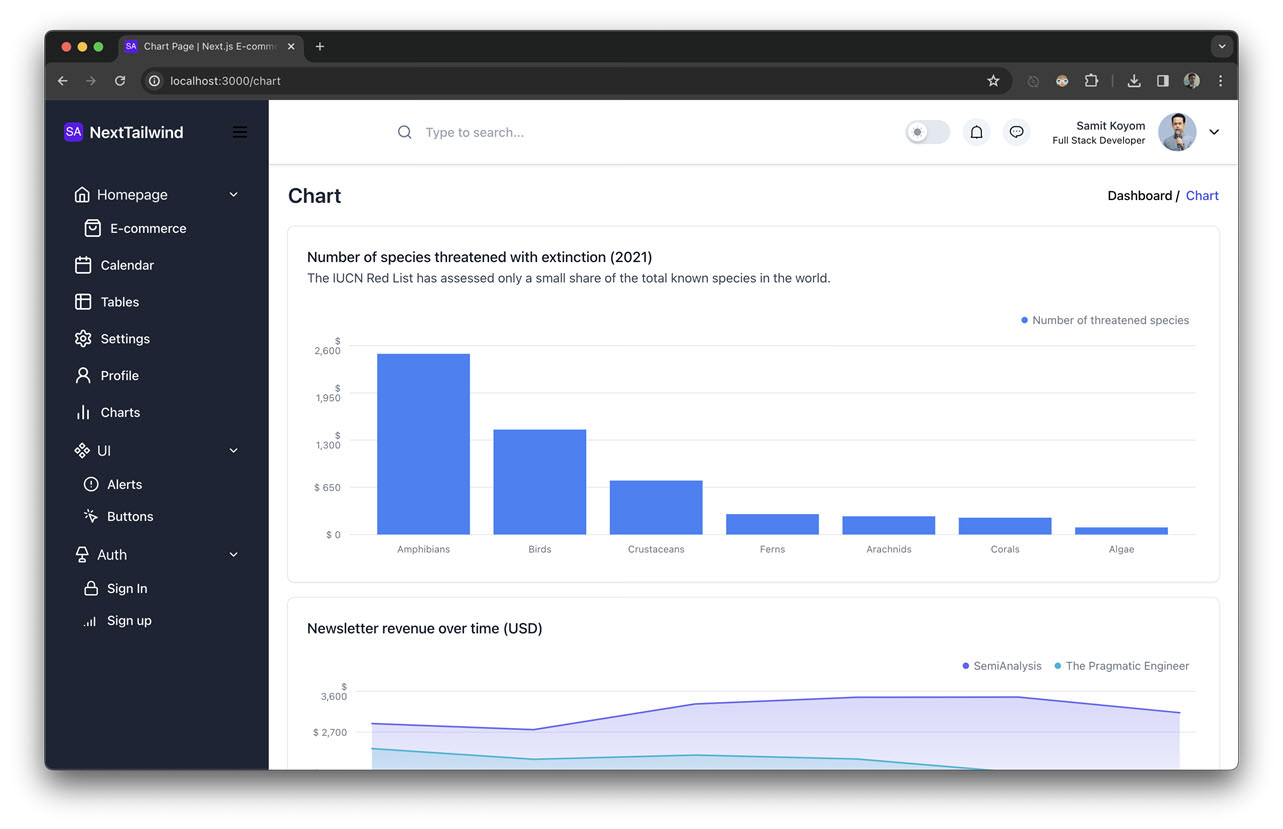Click the Birds bar in chart
The width and height of the screenshot is (1283, 829).
point(540,482)
